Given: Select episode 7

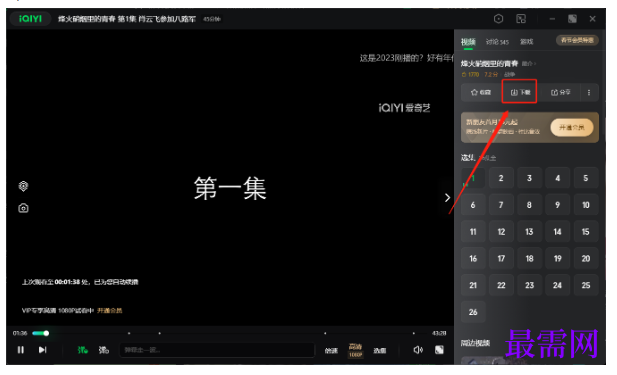Looking at the screenshot, I should coord(501,205).
